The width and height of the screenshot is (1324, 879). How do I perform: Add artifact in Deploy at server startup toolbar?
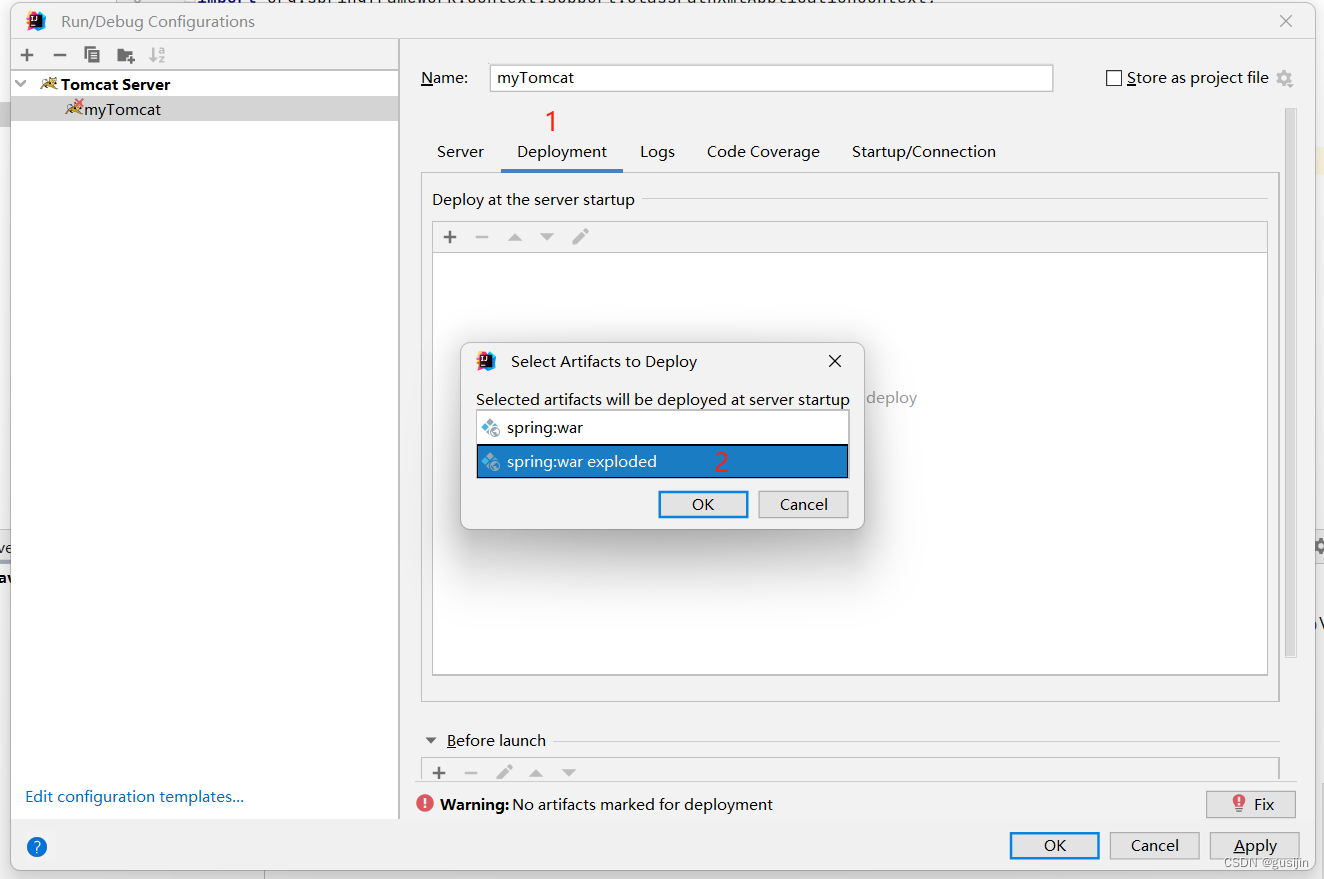click(450, 237)
